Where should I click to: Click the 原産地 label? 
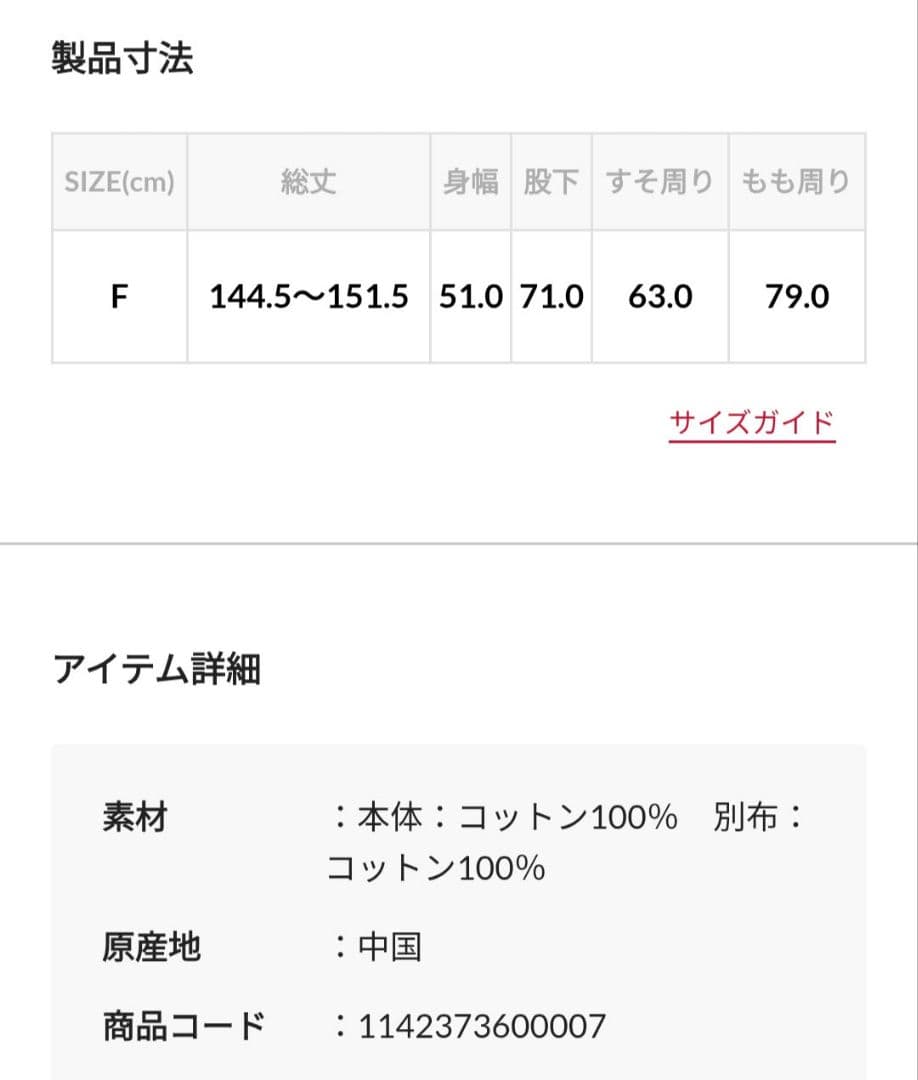[x=151, y=945]
